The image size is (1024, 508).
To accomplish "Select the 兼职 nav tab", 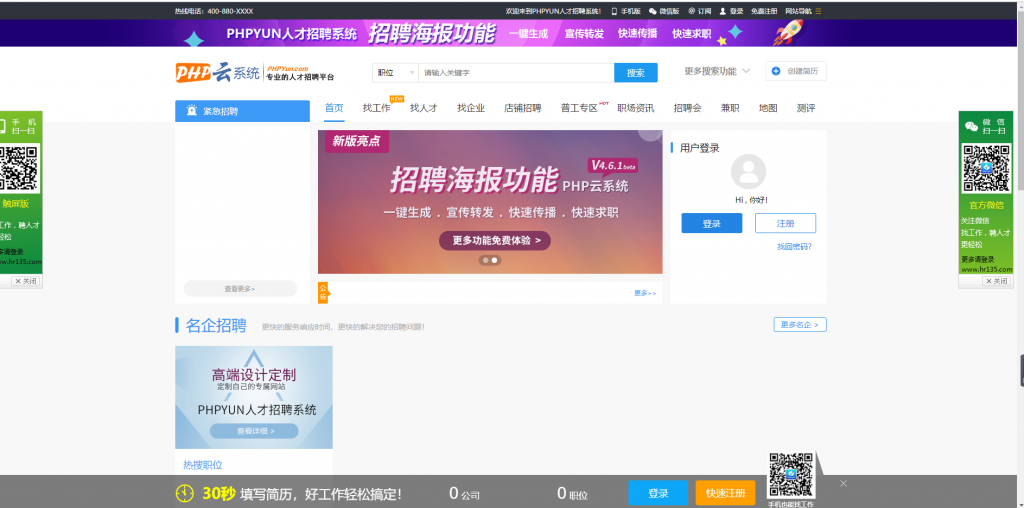I will tap(730, 108).
